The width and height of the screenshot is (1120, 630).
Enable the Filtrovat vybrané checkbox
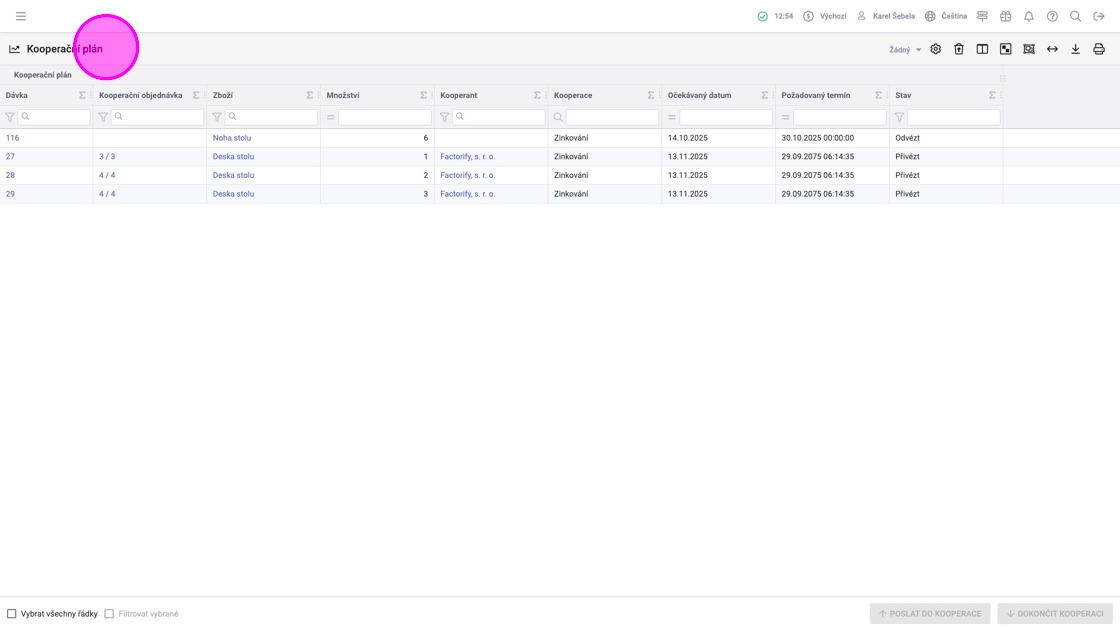coord(109,614)
